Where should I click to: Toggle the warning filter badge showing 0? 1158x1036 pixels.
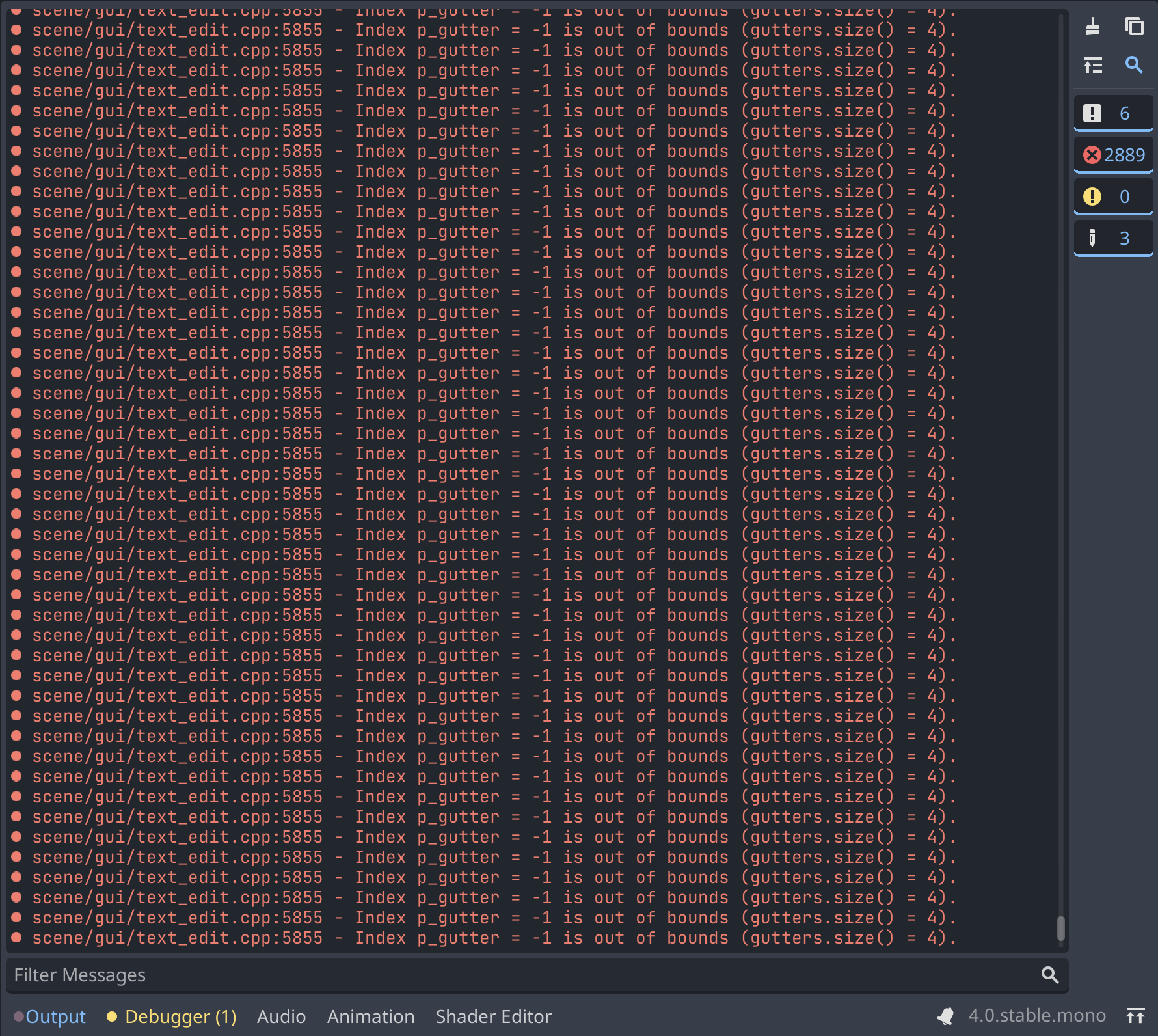click(x=1113, y=196)
